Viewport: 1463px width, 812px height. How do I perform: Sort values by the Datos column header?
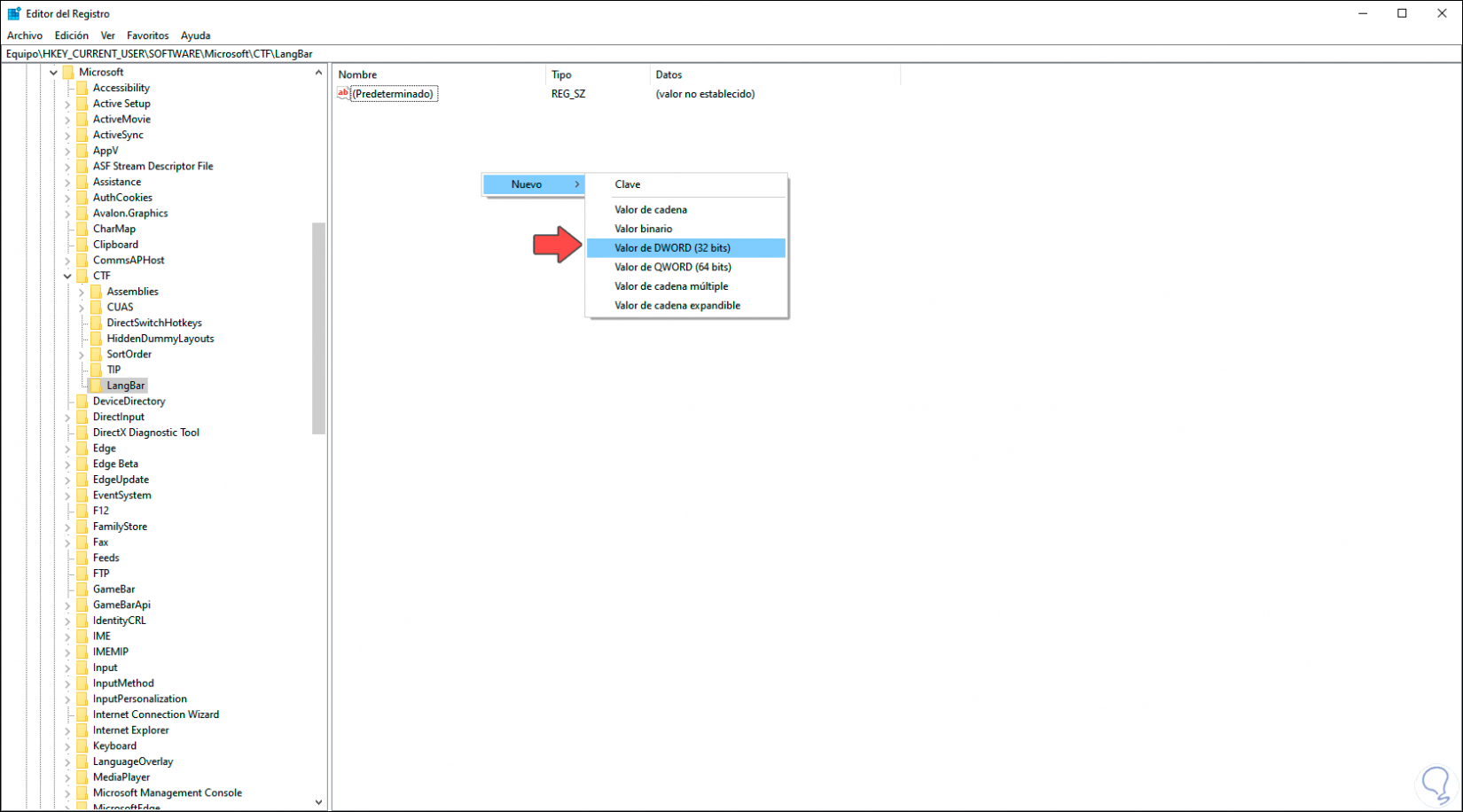pyautogui.click(x=776, y=74)
